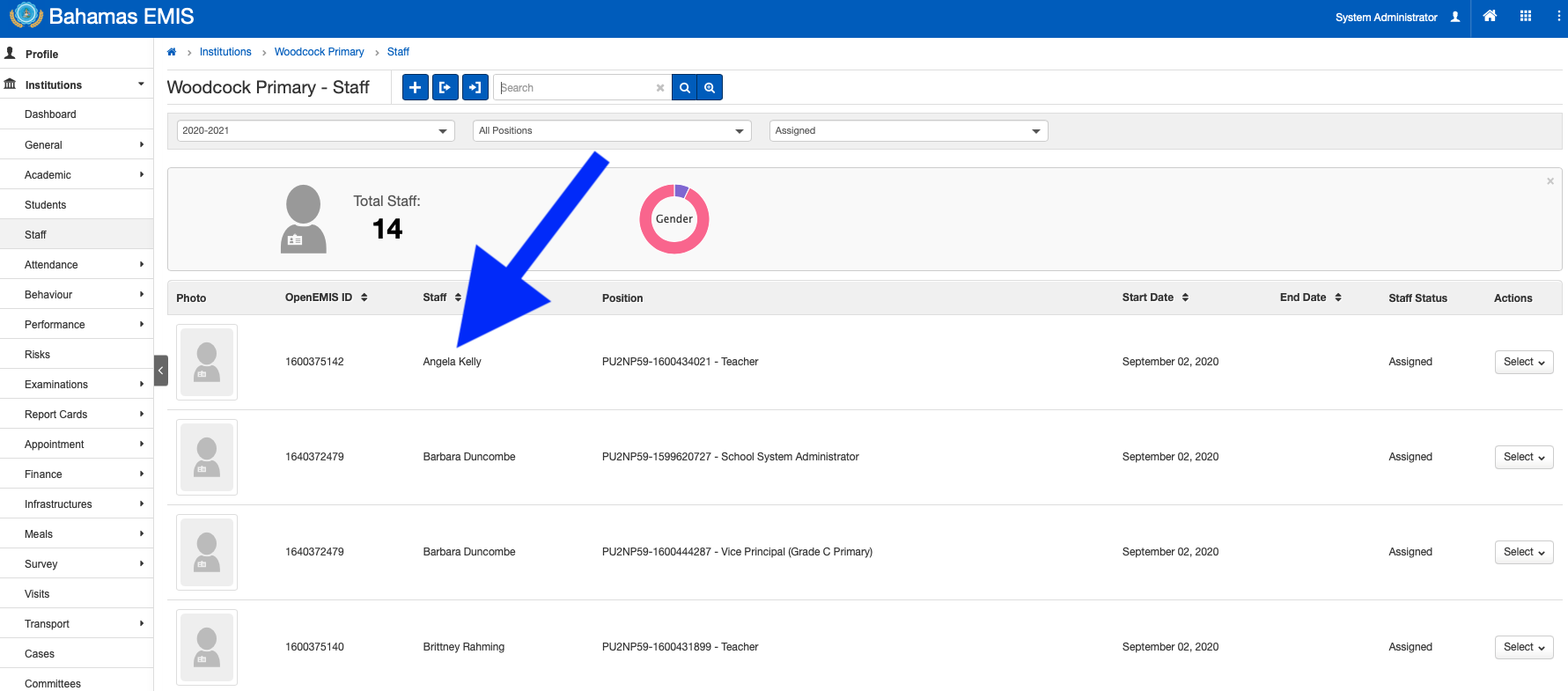Click position PU2NP59-1600434021 - Teacher
This screenshot has height=691, width=1568.
pyautogui.click(x=680, y=362)
